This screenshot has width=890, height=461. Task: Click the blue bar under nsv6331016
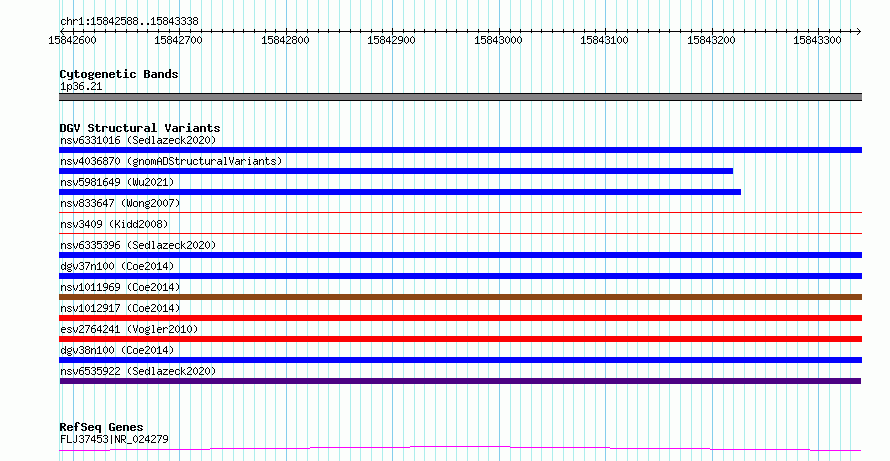pyautogui.click(x=460, y=150)
